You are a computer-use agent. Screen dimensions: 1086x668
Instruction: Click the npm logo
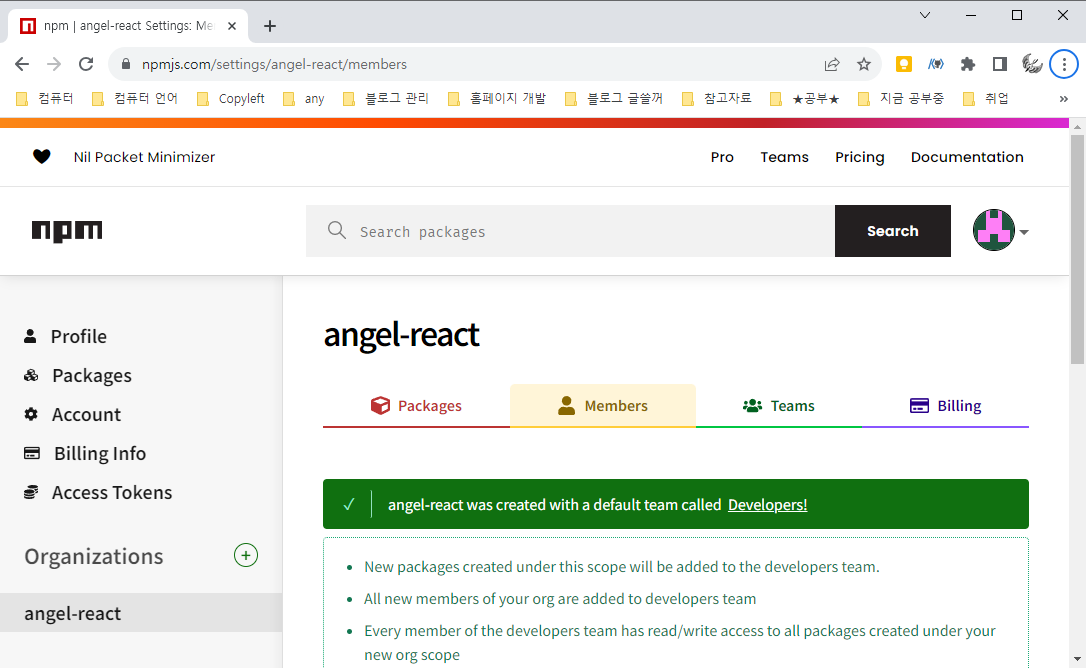click(x=67, y=231)
